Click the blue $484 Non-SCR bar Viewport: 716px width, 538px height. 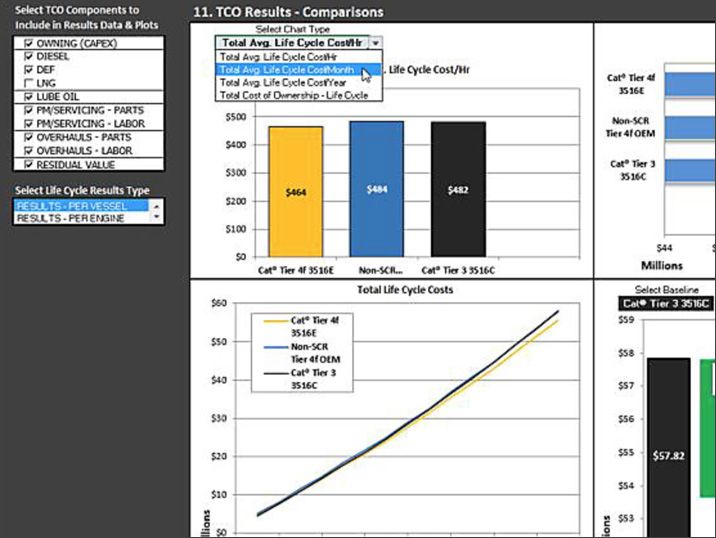(375, 188)
